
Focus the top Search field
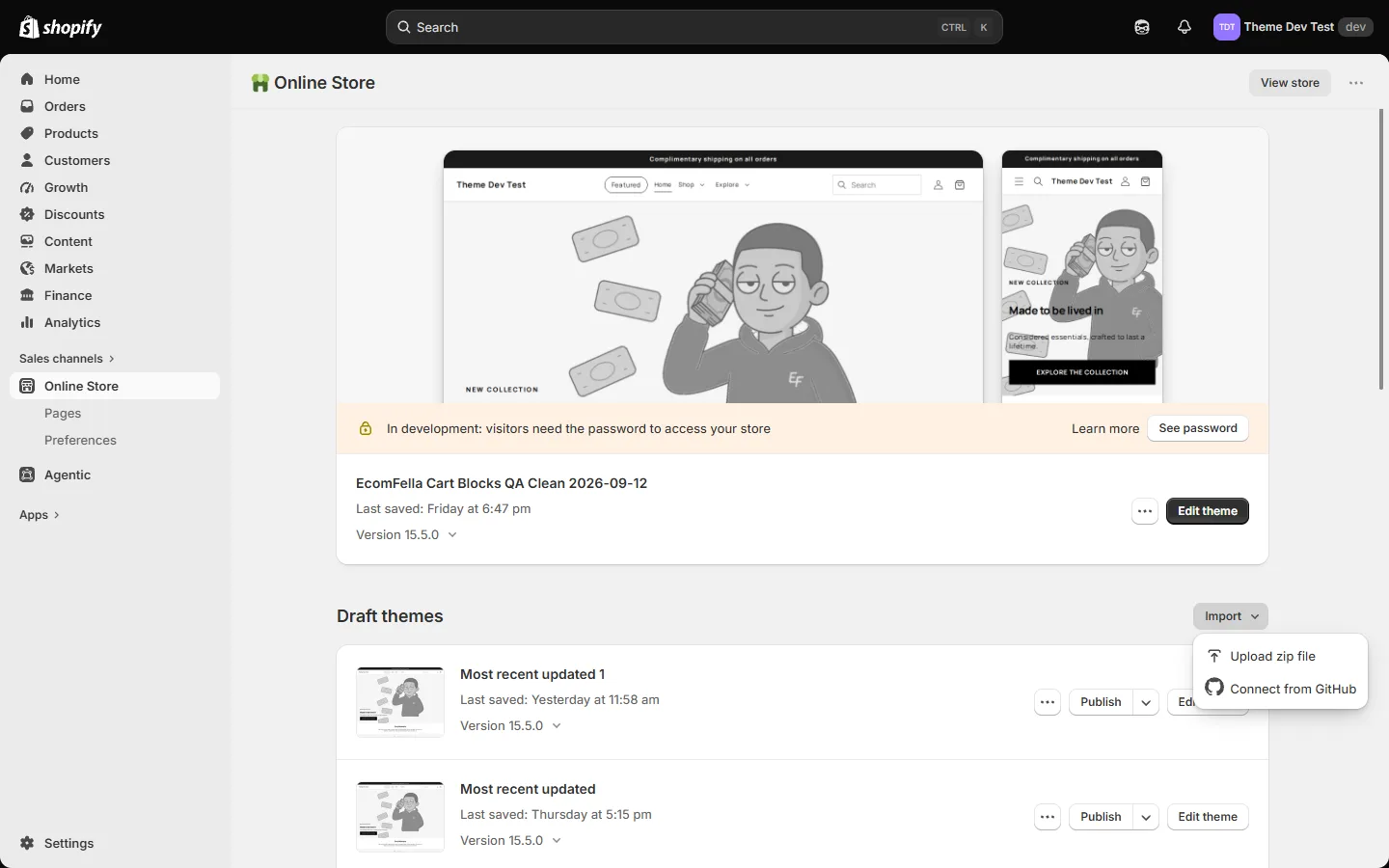coord(694,27)
